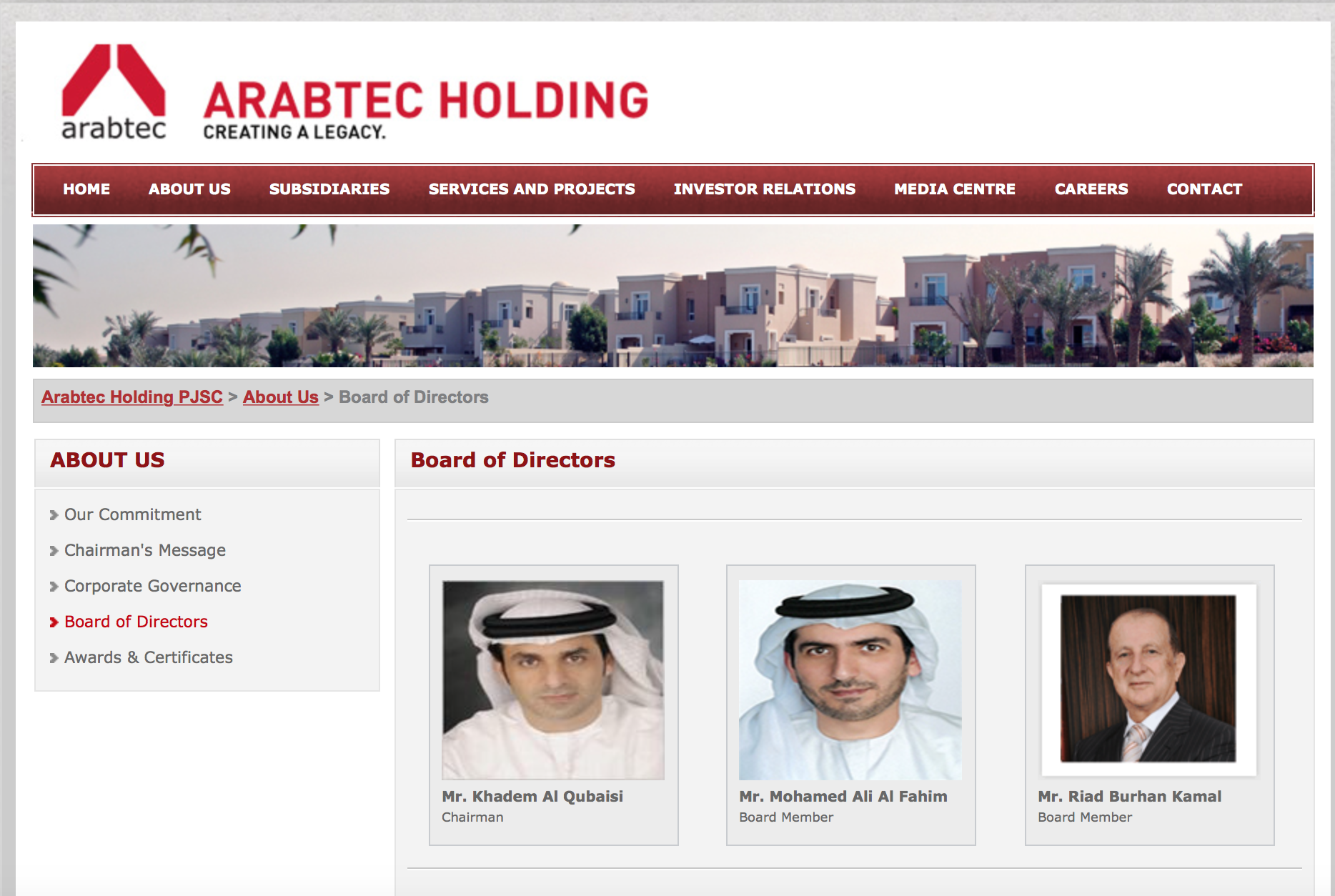Open the HOME menu item
Viewport: 1335px width, 896px height.
point(86,189)
